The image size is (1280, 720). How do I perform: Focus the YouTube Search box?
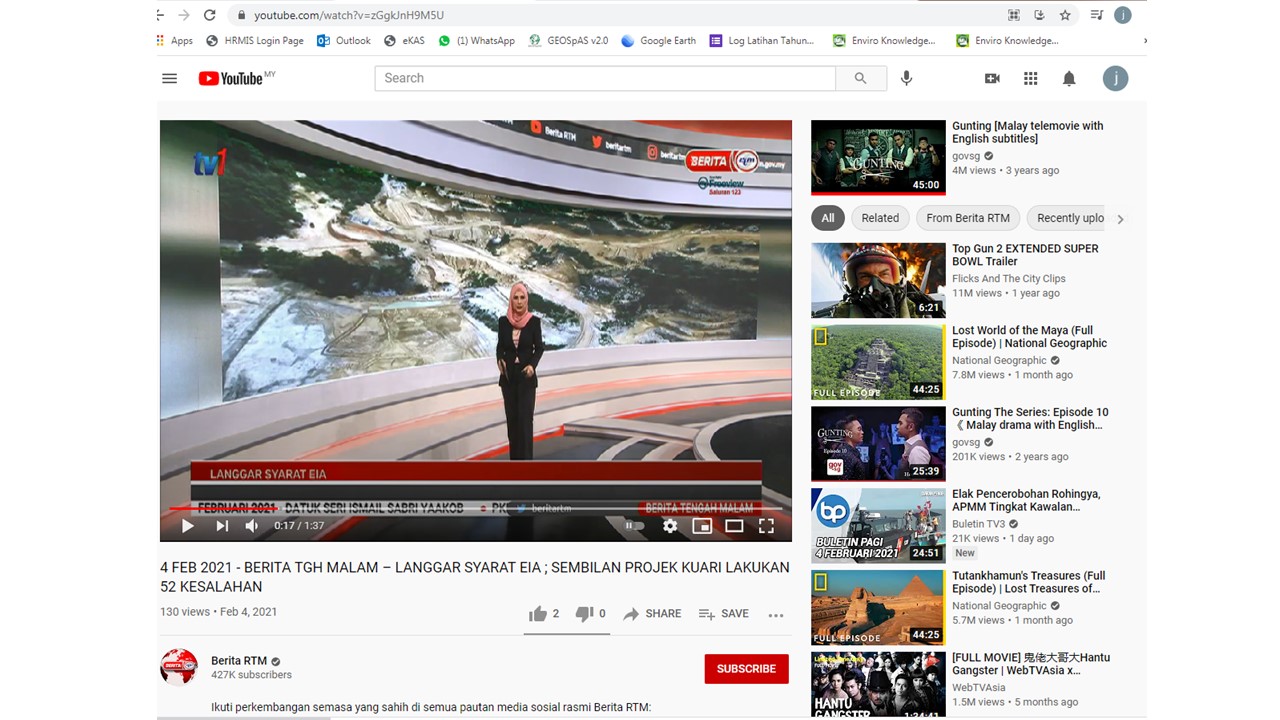(x=605, y=78)
